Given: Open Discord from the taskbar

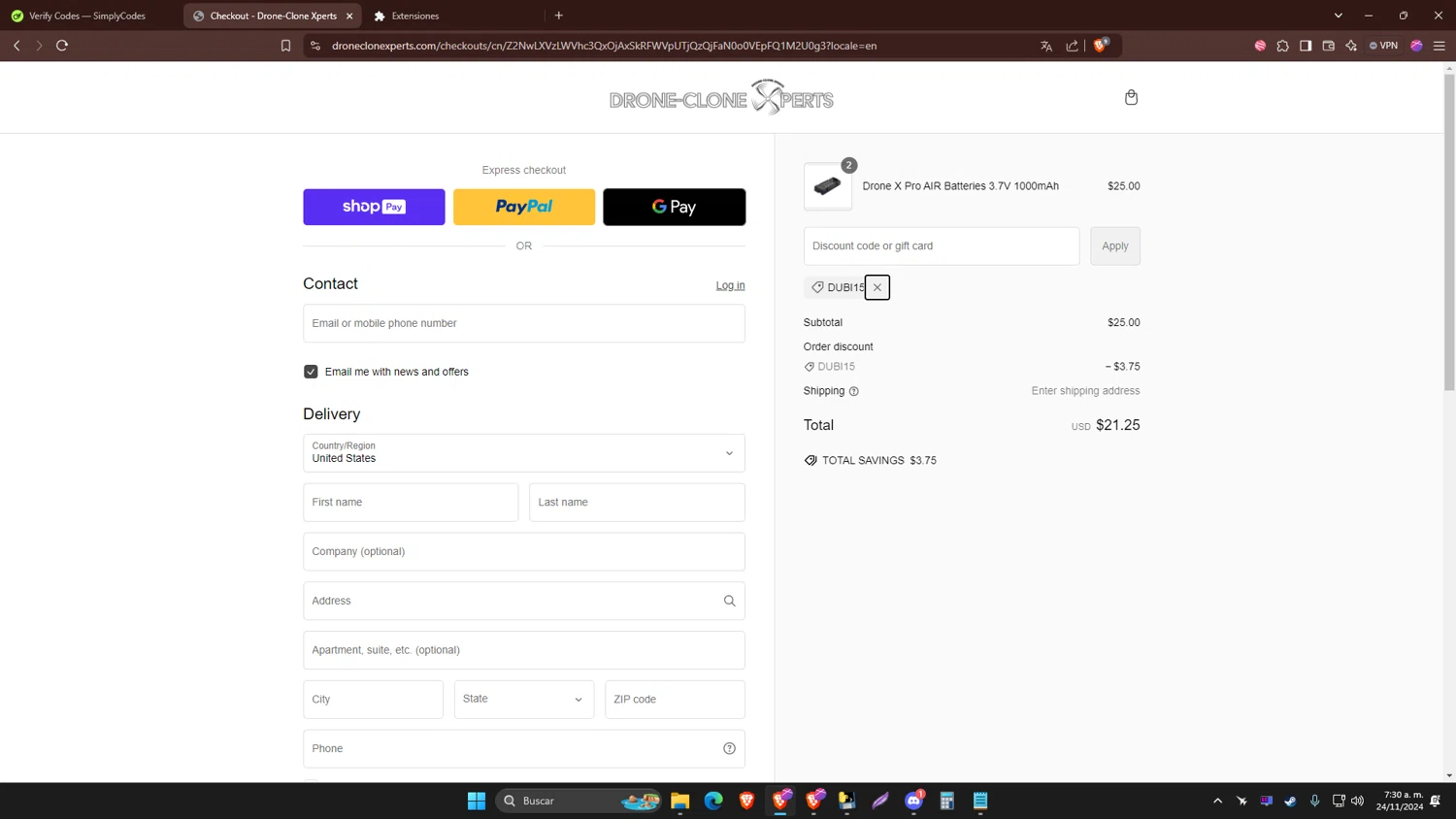Looking at the screenshot, I should pos(913,801).
